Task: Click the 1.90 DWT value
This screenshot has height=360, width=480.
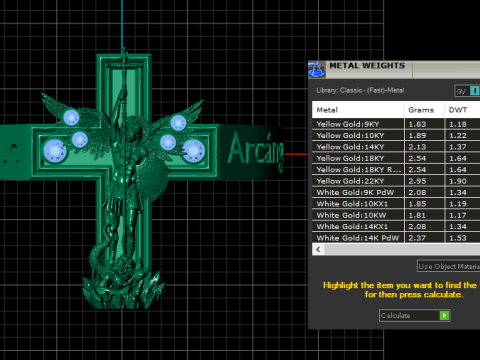Action: [x=458, y=181]
